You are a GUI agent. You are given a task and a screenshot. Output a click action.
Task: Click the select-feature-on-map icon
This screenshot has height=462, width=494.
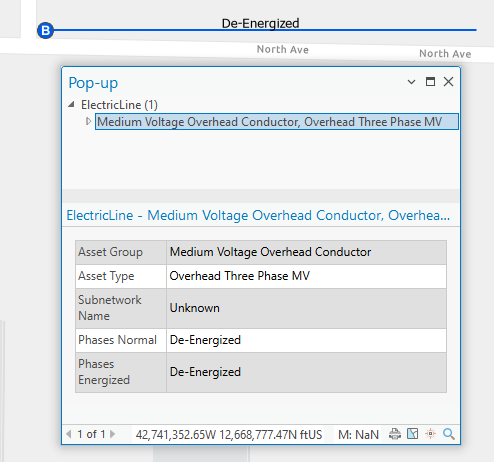pyautogui.click(x=412, y=434)
